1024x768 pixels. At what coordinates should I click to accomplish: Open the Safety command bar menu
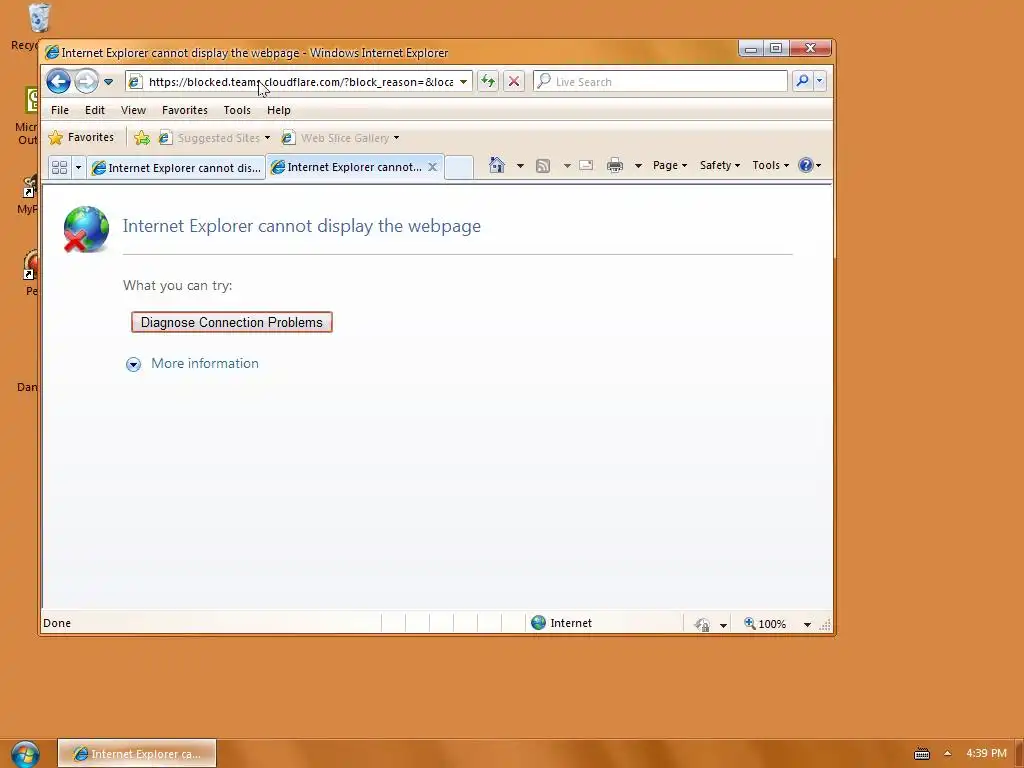pyautogui.click(x=720, y=165)
